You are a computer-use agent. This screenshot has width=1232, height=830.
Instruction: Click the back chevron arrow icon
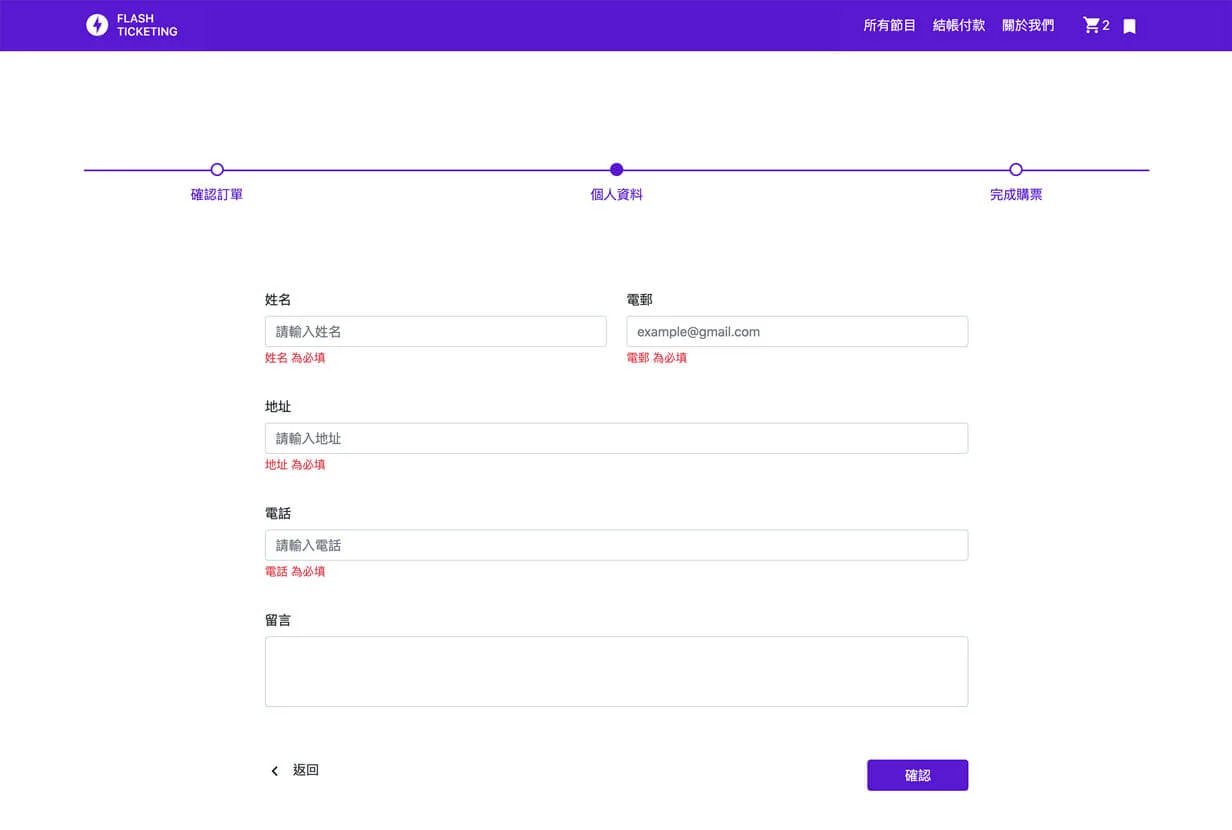tap(275, 771)
